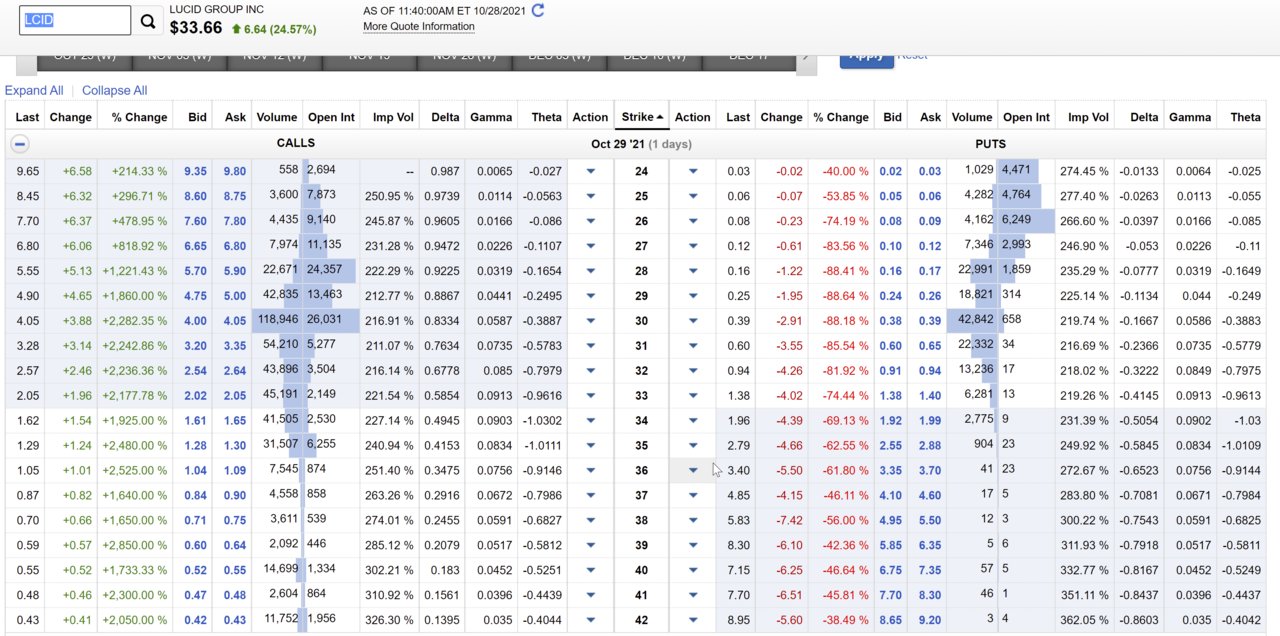Screen dimensions: 1280x636
Task: Click call implied vol 326.30 % at strike 42
Action: (390, 620)
